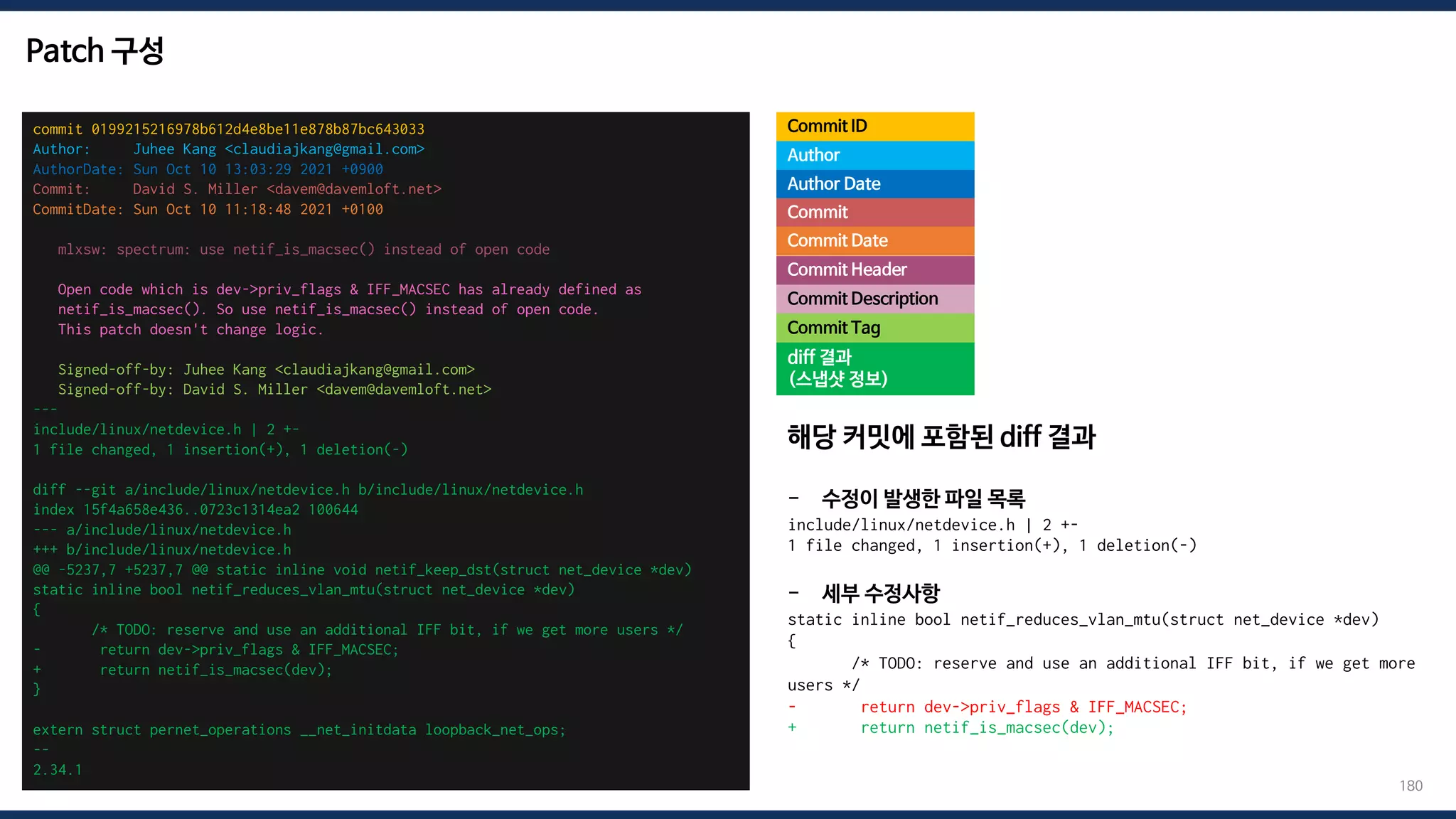Click the orange Commit Date legend box
The image size is (1456, 819).
click(x=874, y=241)
